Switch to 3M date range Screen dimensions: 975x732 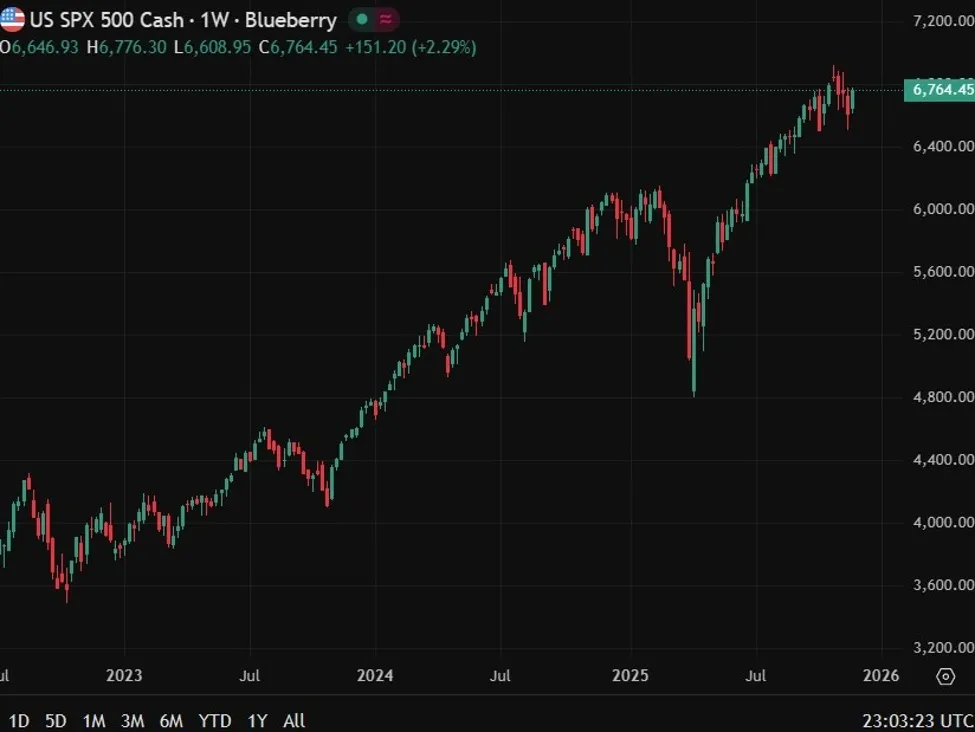pyautogui.click(x=132, y=720)
